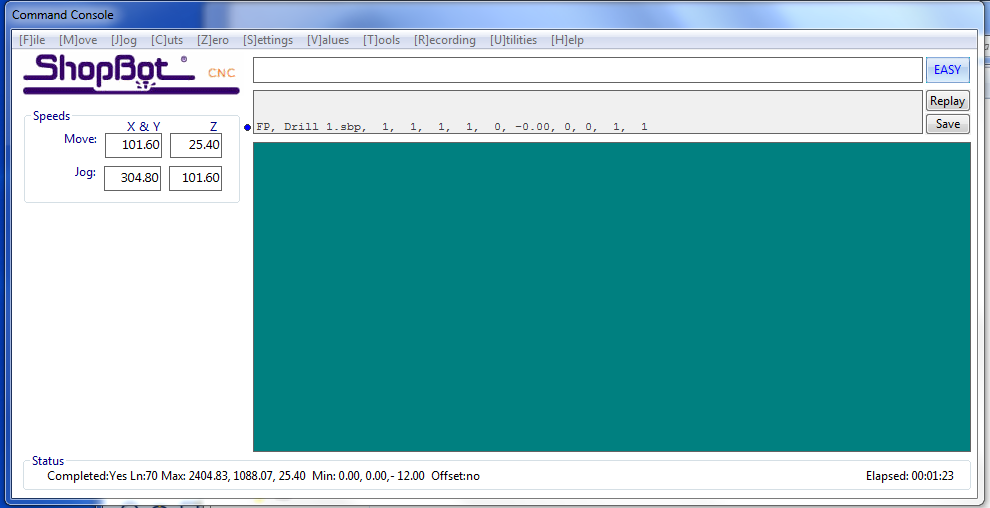Image resolution: width=990 pixels, height=508 pixels.
Task: Click the teal preview display area
Action: coord(612,297)
